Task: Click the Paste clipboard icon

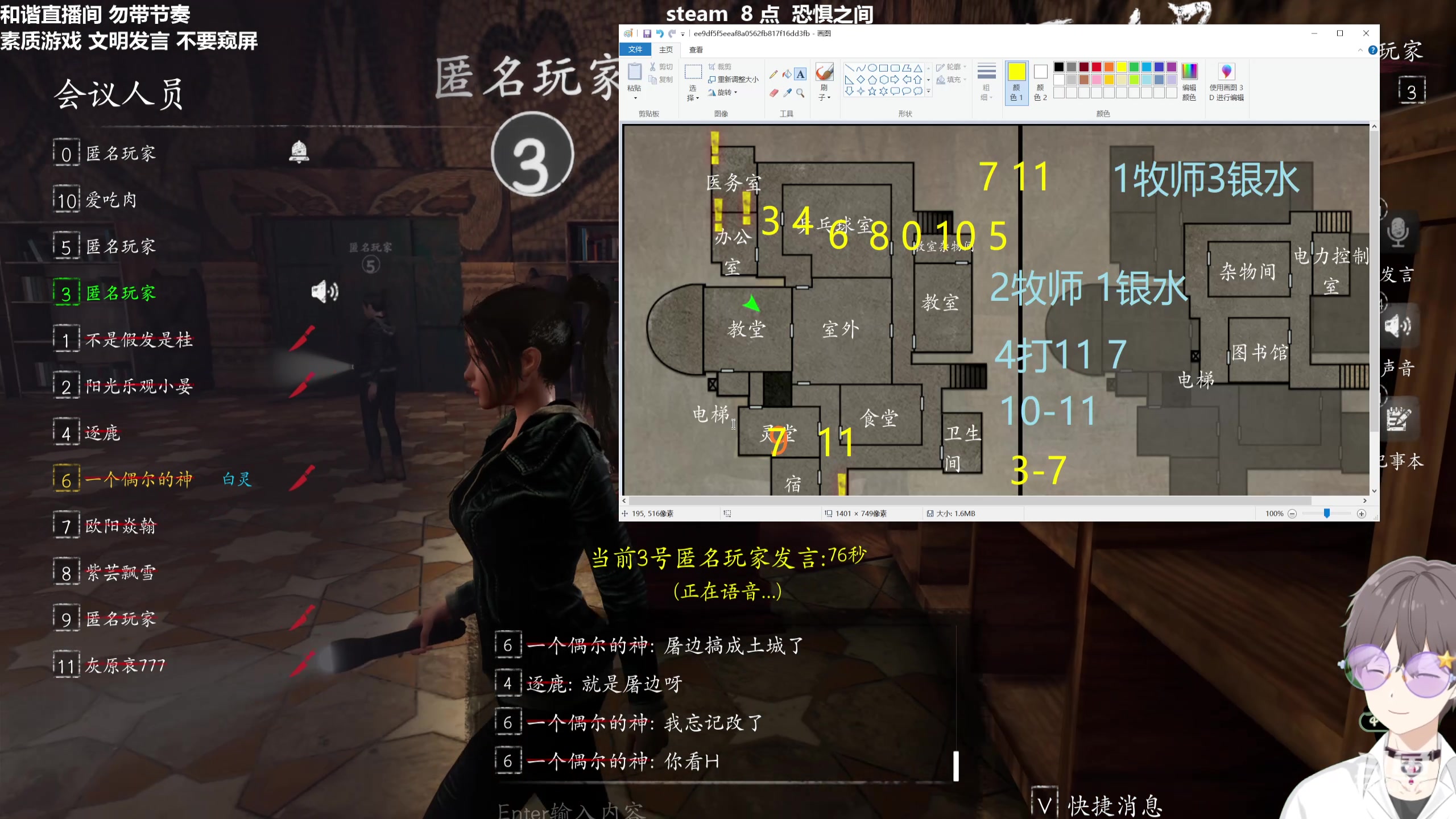Action: [634, 72]
